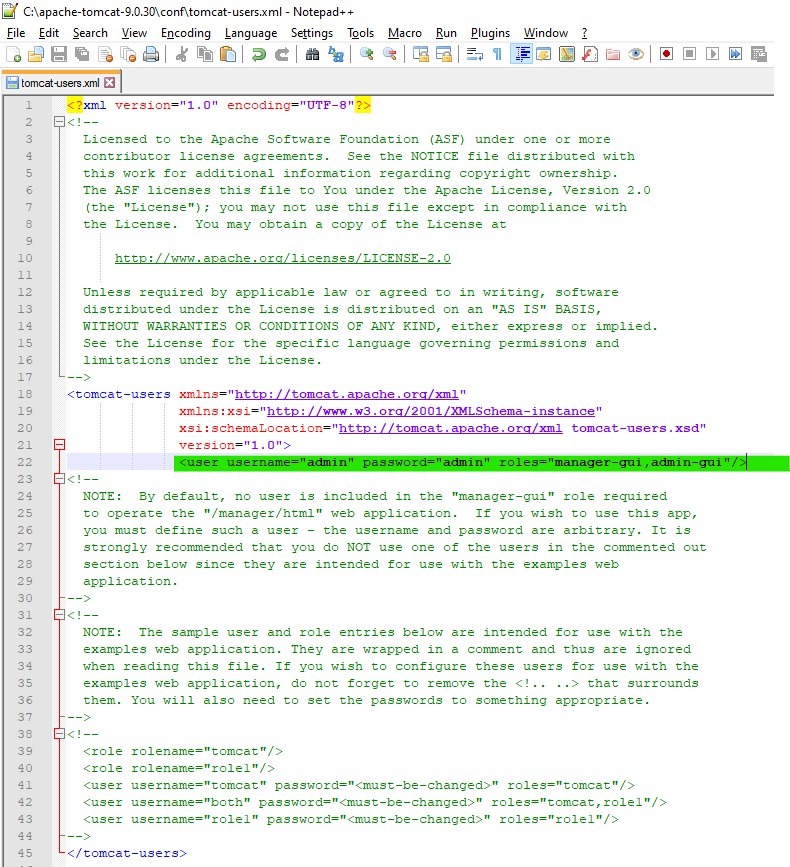790x867 pixels.
Task: Zoom in with the magnifier plus icon
Action: (366, 54)
